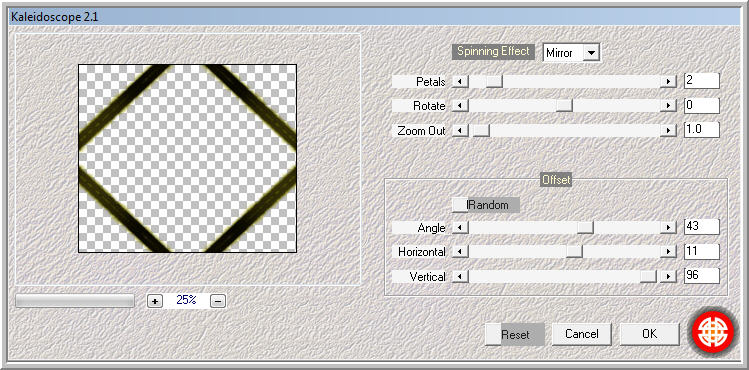Increase Angle with the right arrow
The height and width of the screenshot is (370, 749).
coord(669,228)
